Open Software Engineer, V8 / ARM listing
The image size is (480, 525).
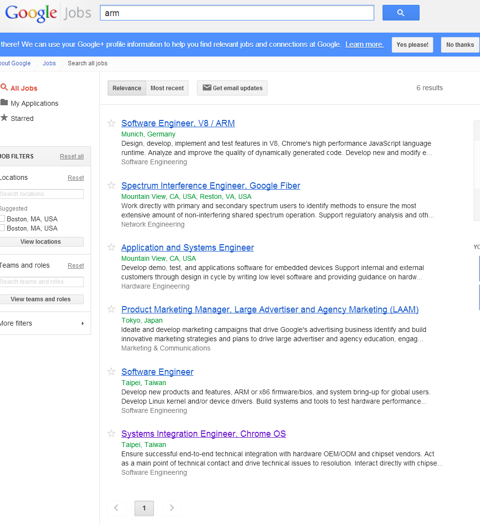178,123
